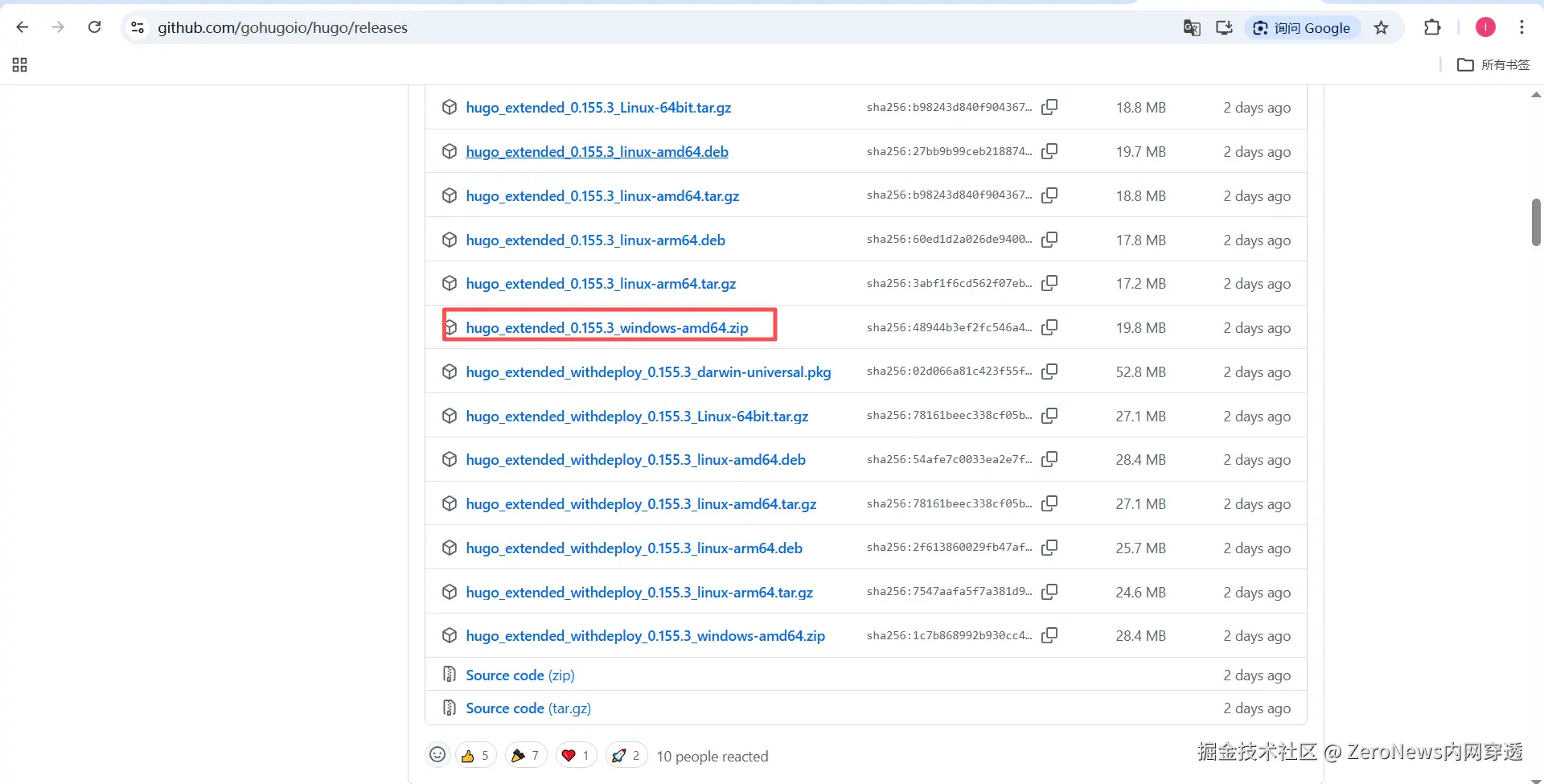The image size is (1544, 784).
Task: Click the 询问 Google lens button
Action: pyautogui.click(x=1302, y=28)
